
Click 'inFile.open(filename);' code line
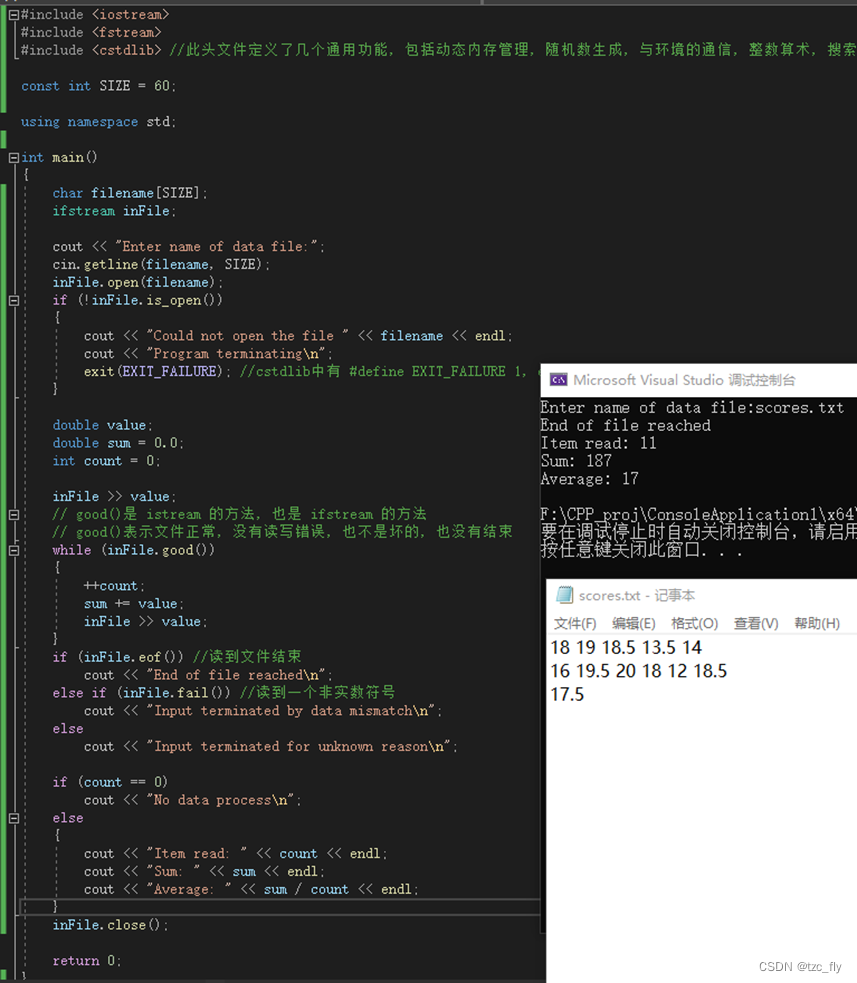[x=137, y=283]
